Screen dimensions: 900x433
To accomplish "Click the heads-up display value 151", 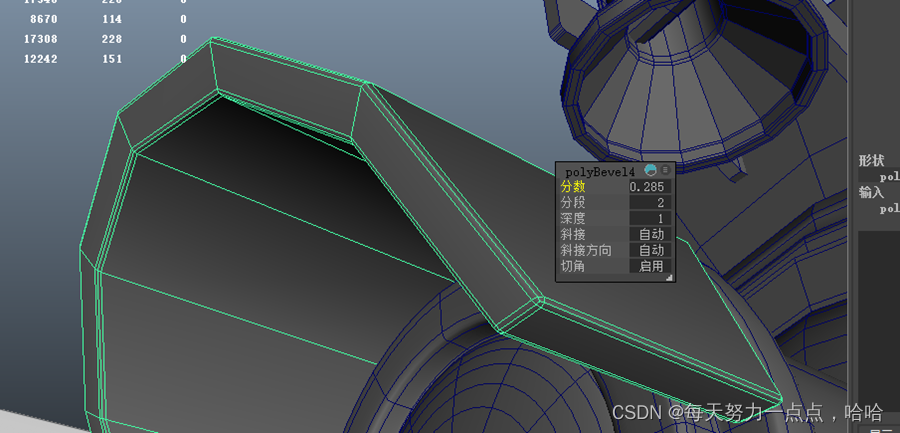I will 112,59.
